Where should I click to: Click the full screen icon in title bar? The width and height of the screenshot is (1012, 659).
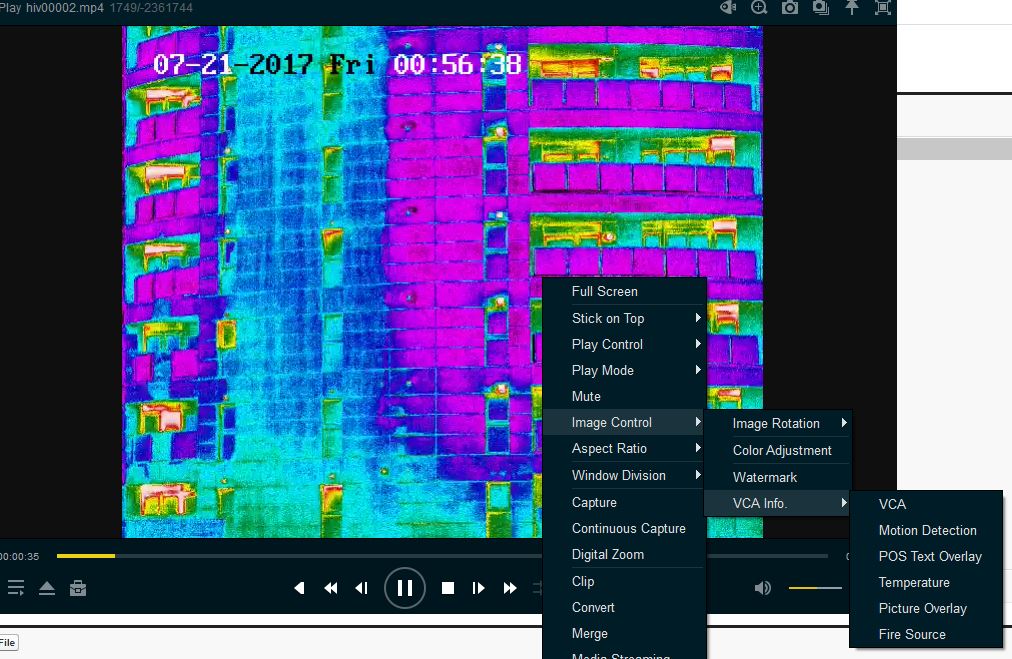click(883, 8)
